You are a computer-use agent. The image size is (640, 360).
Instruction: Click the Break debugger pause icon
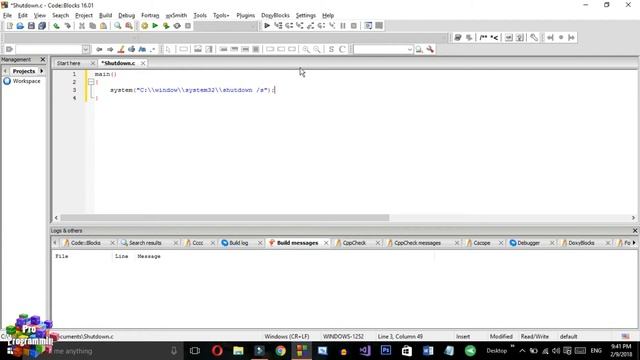pyautogui.click(x=343, y=26)
